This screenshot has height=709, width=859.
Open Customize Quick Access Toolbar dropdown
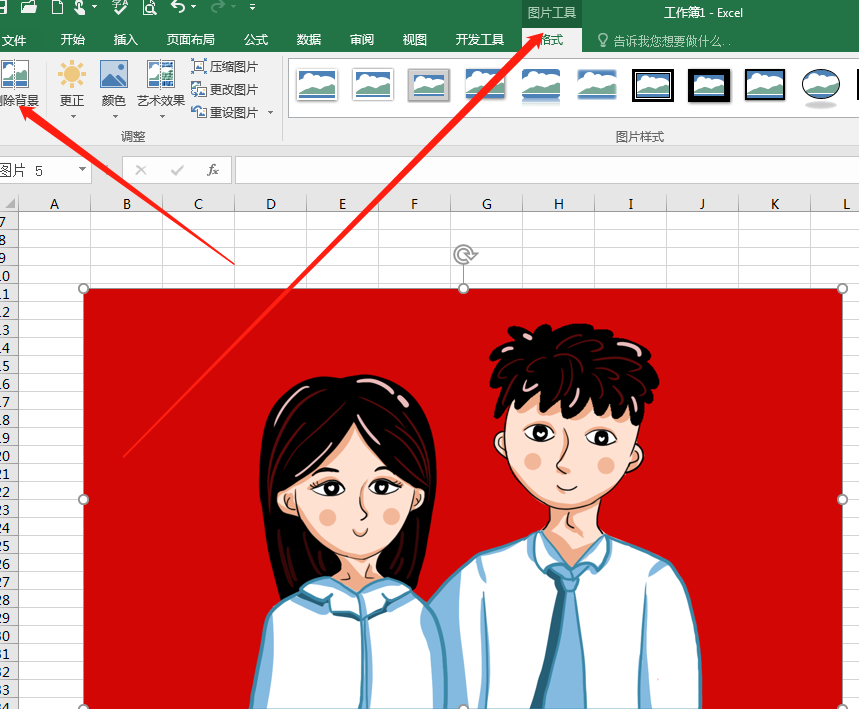coord(252,7)
